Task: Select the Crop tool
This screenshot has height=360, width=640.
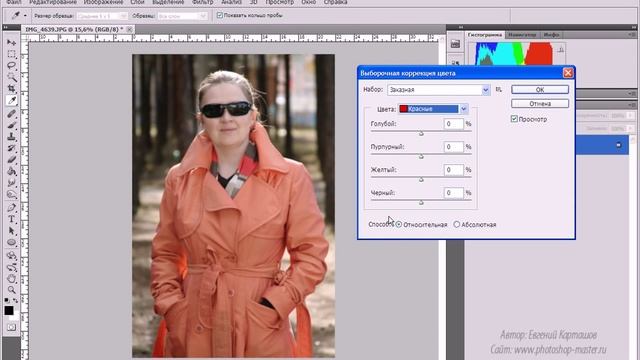Action: pyautogui.click(x=11, y=89)
